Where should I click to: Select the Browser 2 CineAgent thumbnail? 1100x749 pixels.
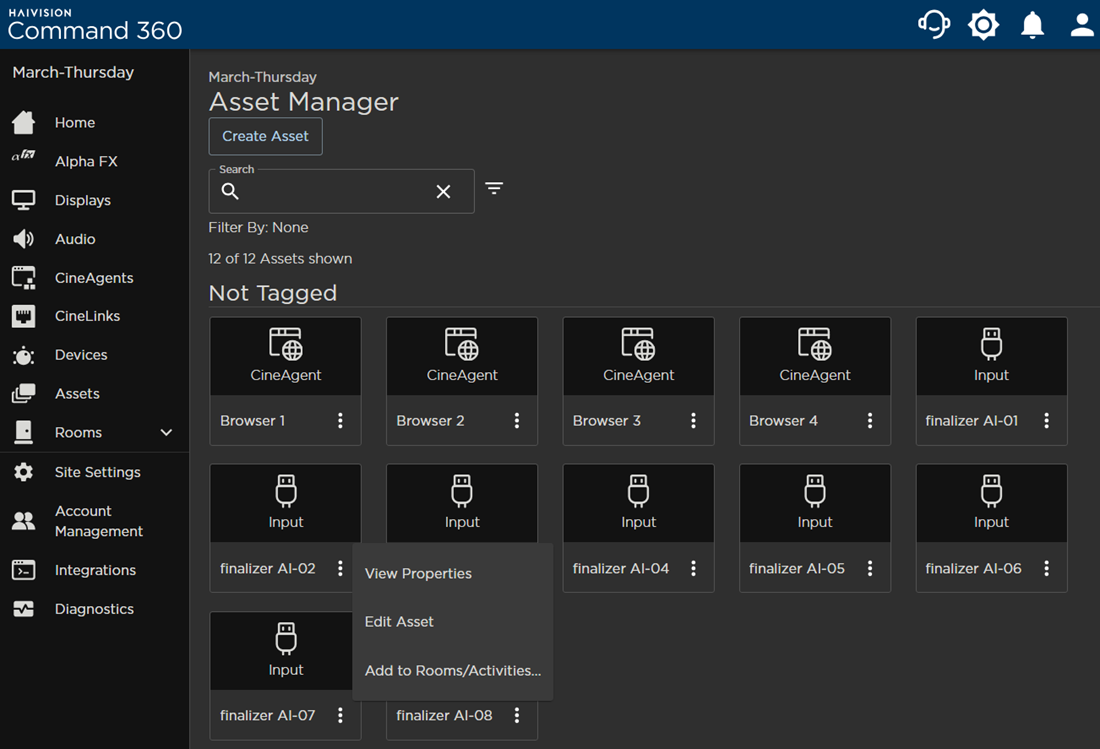(462, 356)
